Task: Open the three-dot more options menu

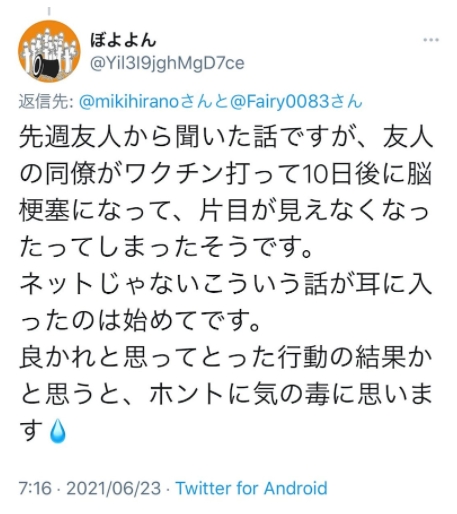Action: click(x=430, y=40)
